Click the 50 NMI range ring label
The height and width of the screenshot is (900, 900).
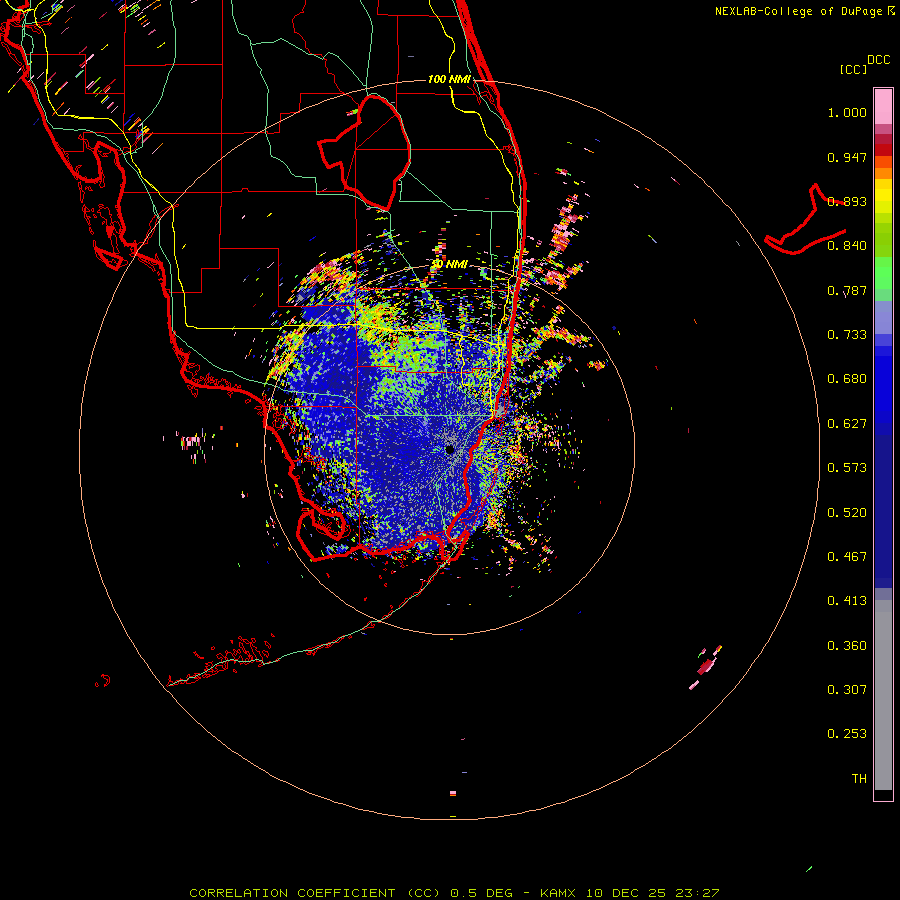(x=449, y=264)
